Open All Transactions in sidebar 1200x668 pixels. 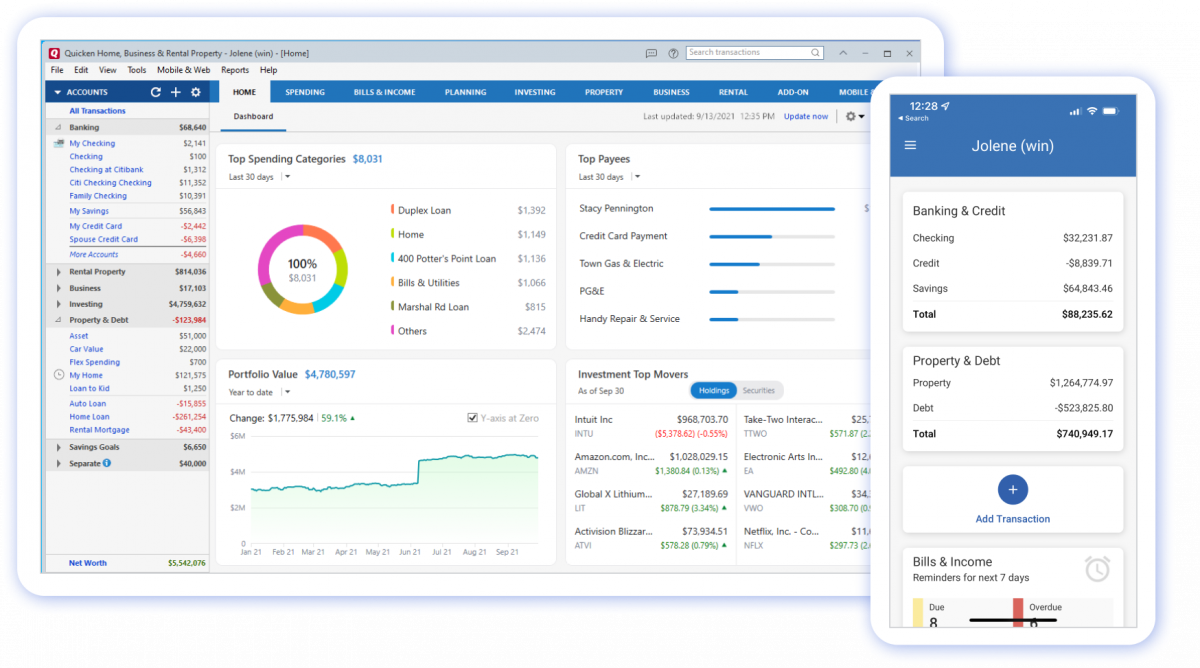coord(97,111)
